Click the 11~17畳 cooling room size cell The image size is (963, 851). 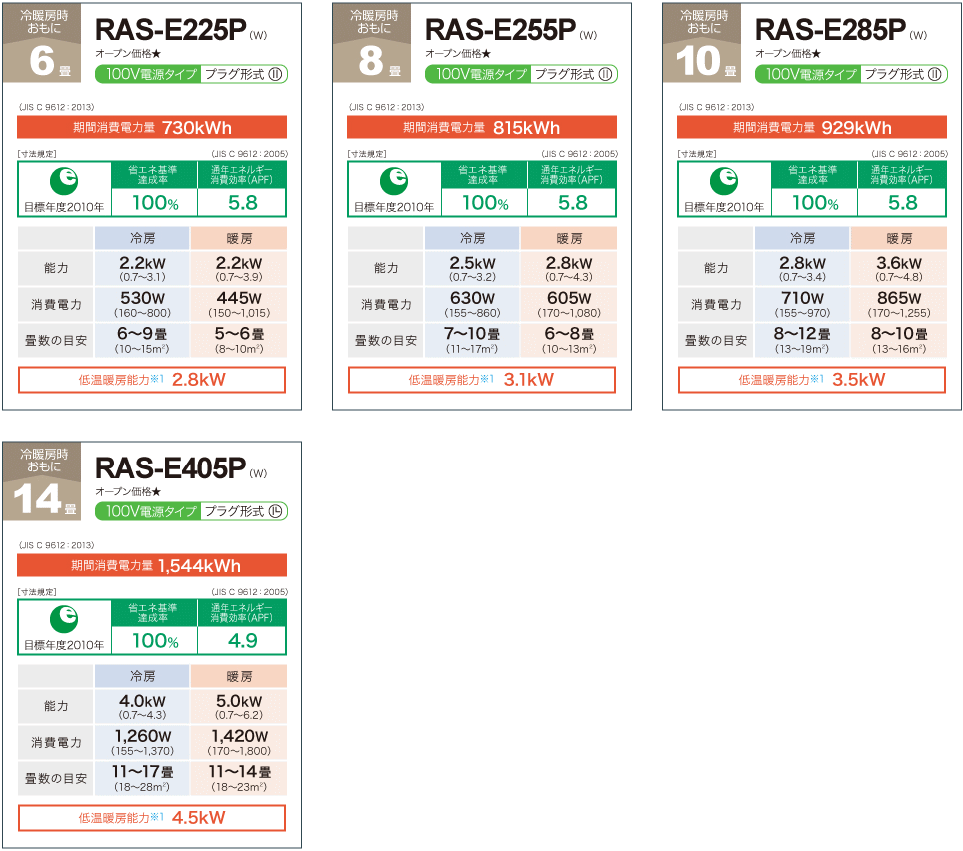coord(142,779)
